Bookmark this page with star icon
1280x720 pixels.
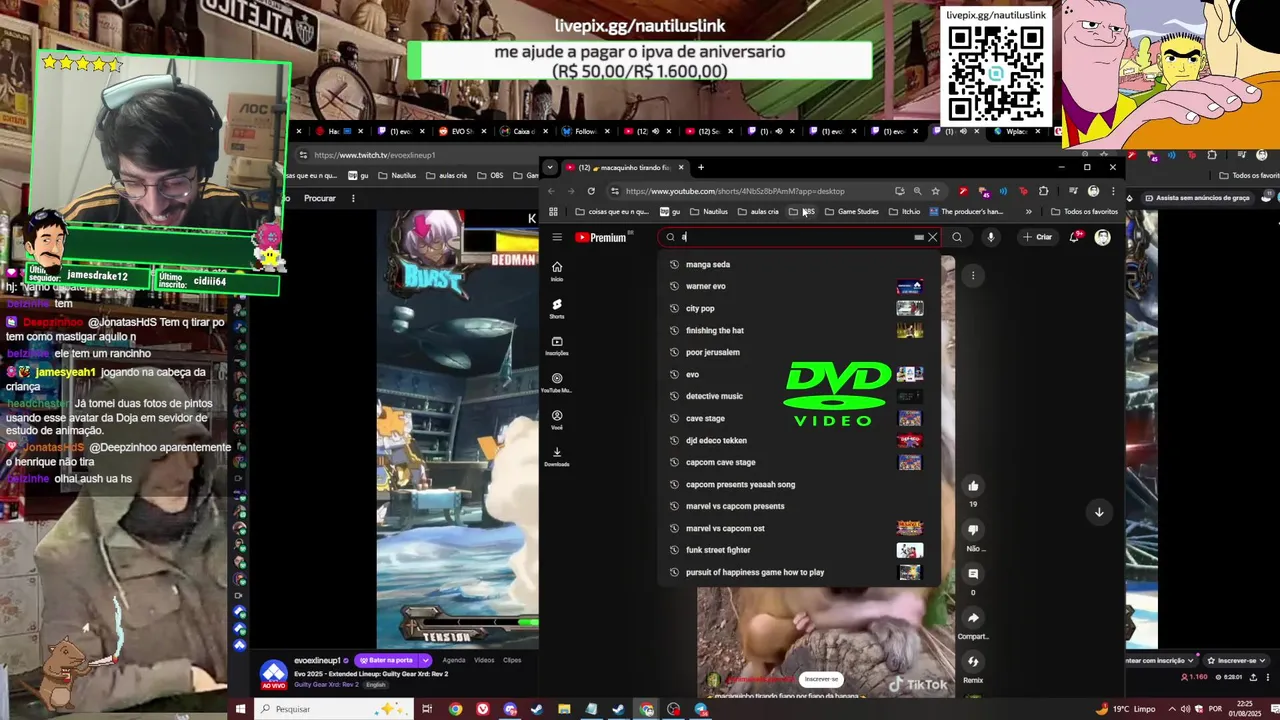coord(935,191)
